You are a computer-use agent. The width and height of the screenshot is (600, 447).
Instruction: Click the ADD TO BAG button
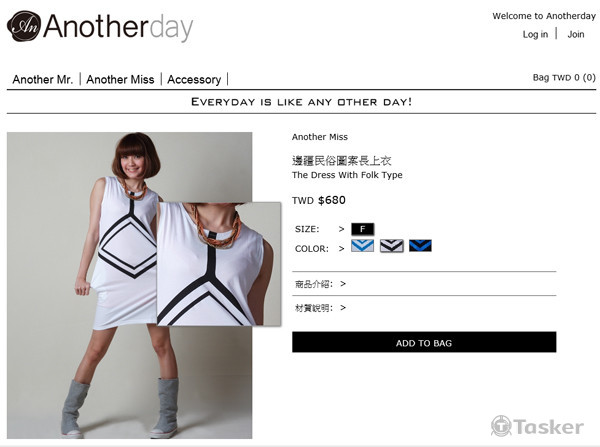coord(424,342)
